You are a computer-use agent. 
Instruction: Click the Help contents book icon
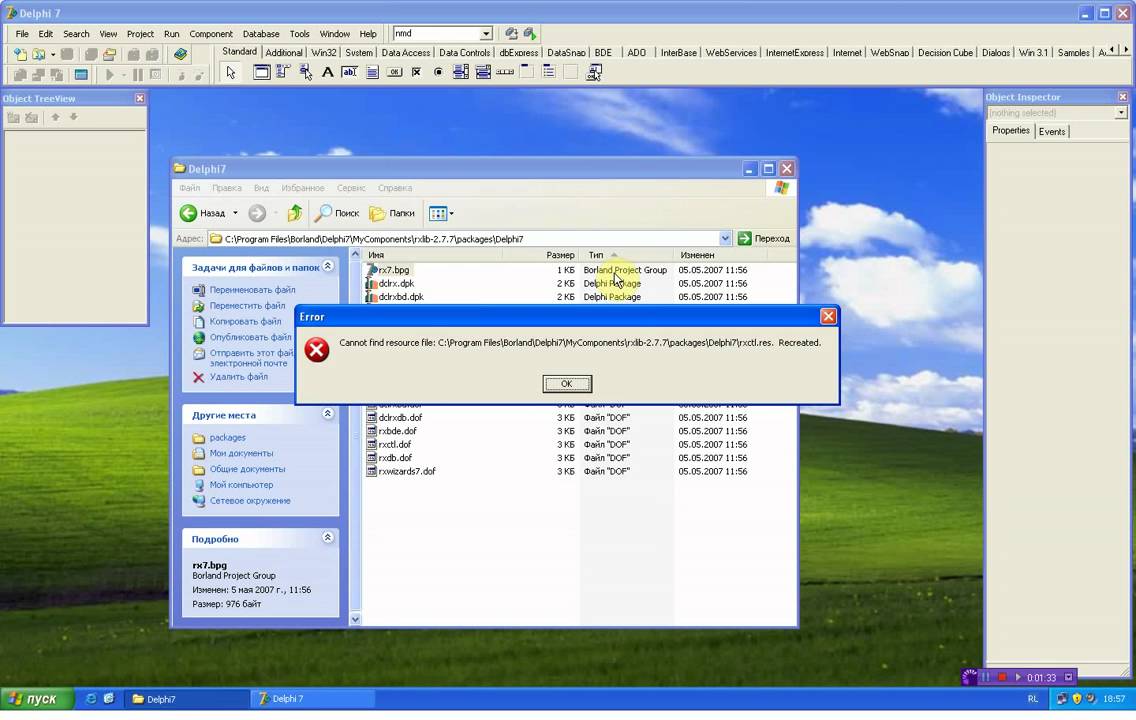click(x=180, y=54)
